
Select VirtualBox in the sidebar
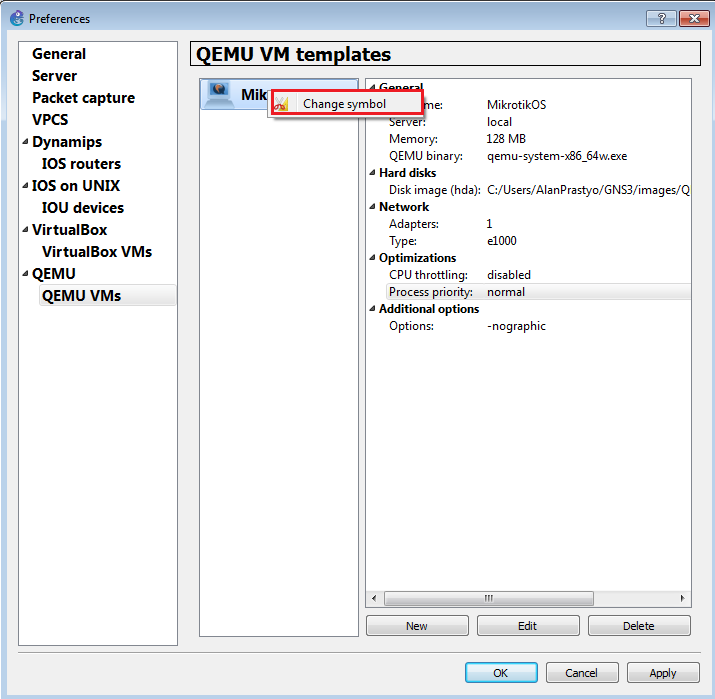[x=69, y=230]
